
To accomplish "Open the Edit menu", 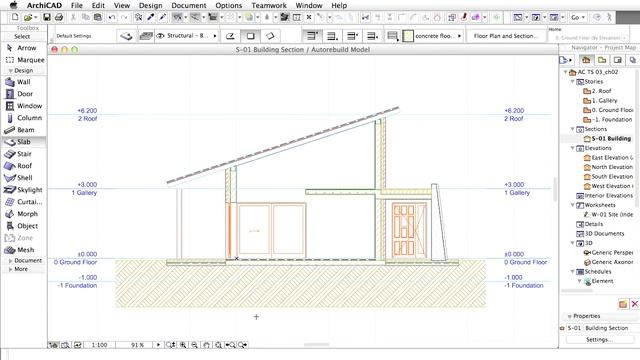I will click(x=98, y=5).
